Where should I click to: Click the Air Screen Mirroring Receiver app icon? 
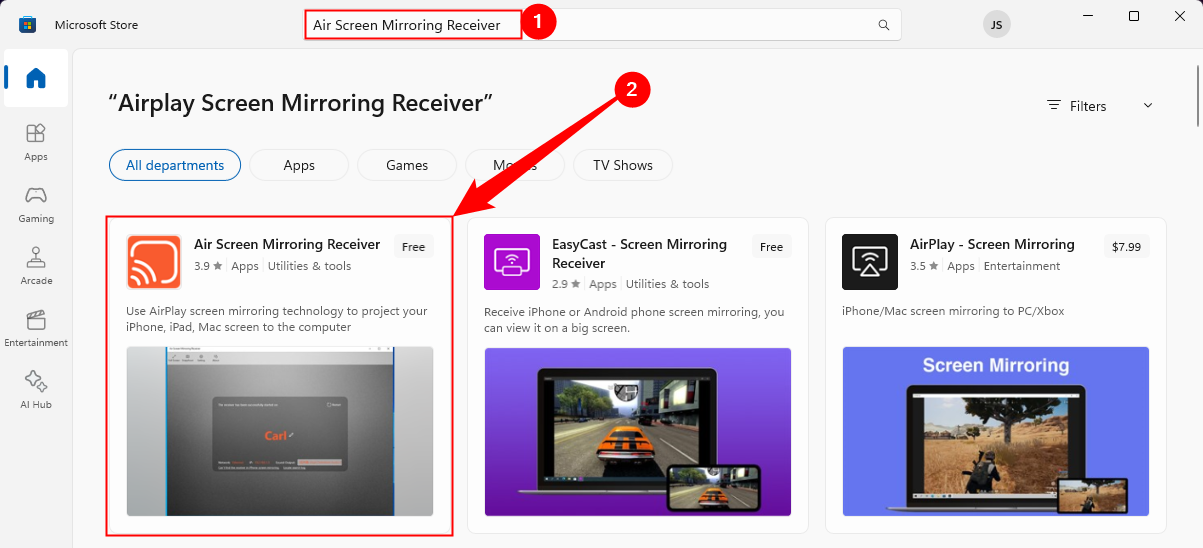tap(154, 262)
